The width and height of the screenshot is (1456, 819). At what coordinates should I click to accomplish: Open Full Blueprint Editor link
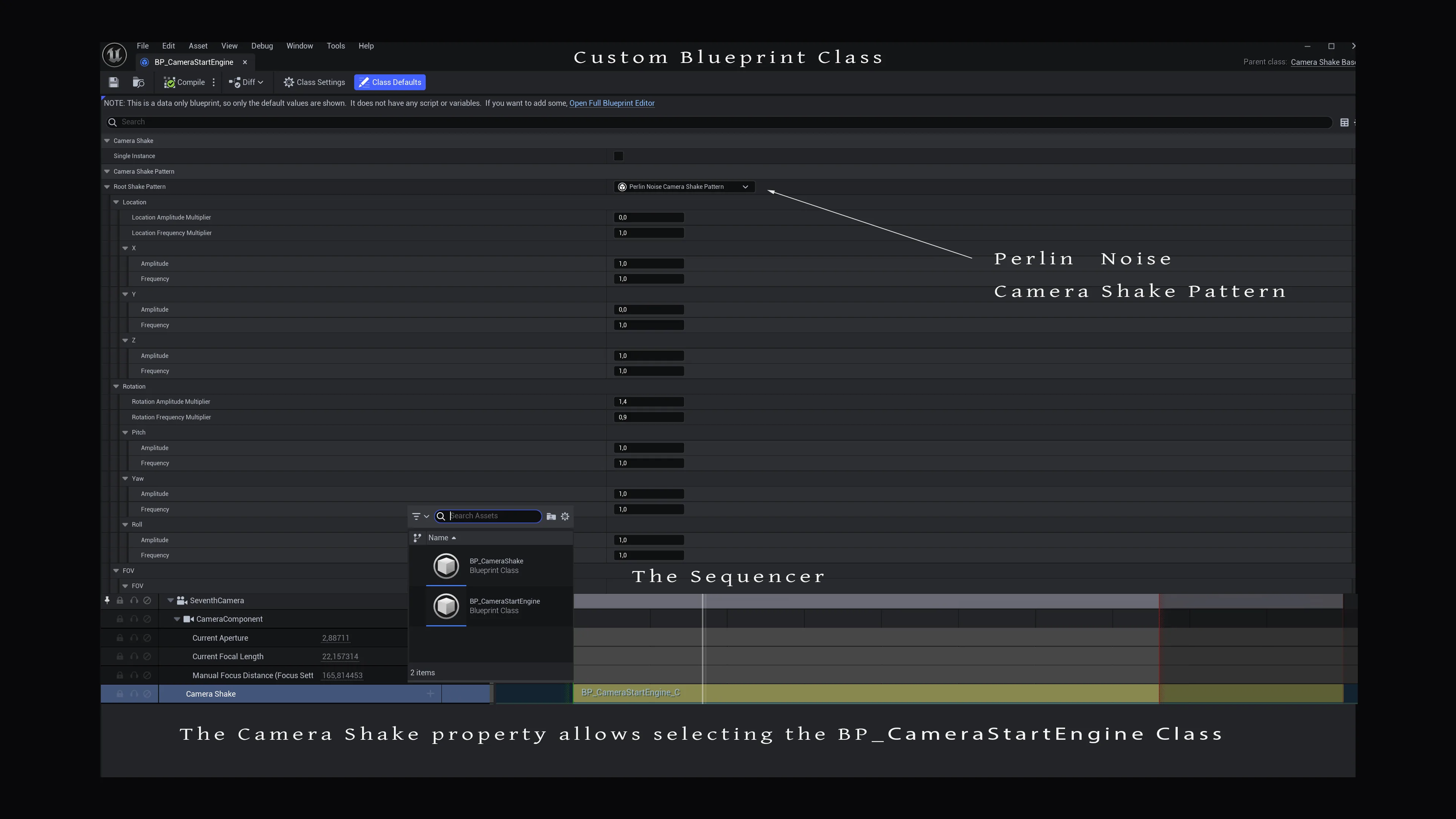point(612,103)
